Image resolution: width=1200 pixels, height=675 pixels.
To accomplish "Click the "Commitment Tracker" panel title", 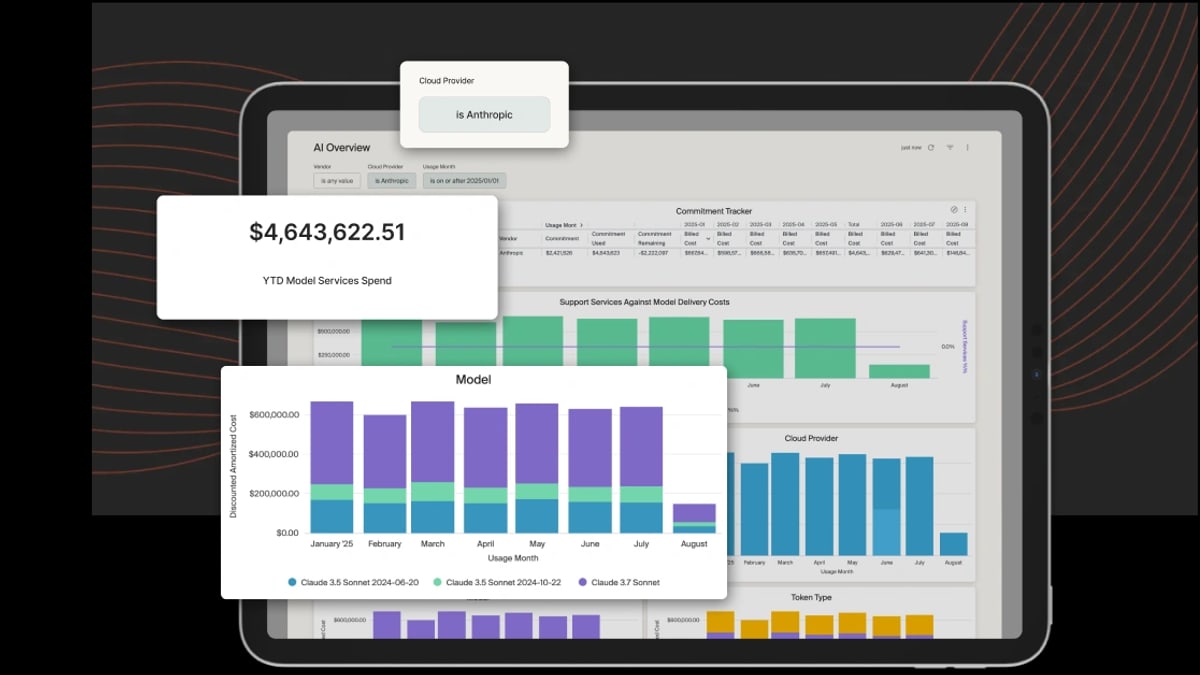I will 714,211.
